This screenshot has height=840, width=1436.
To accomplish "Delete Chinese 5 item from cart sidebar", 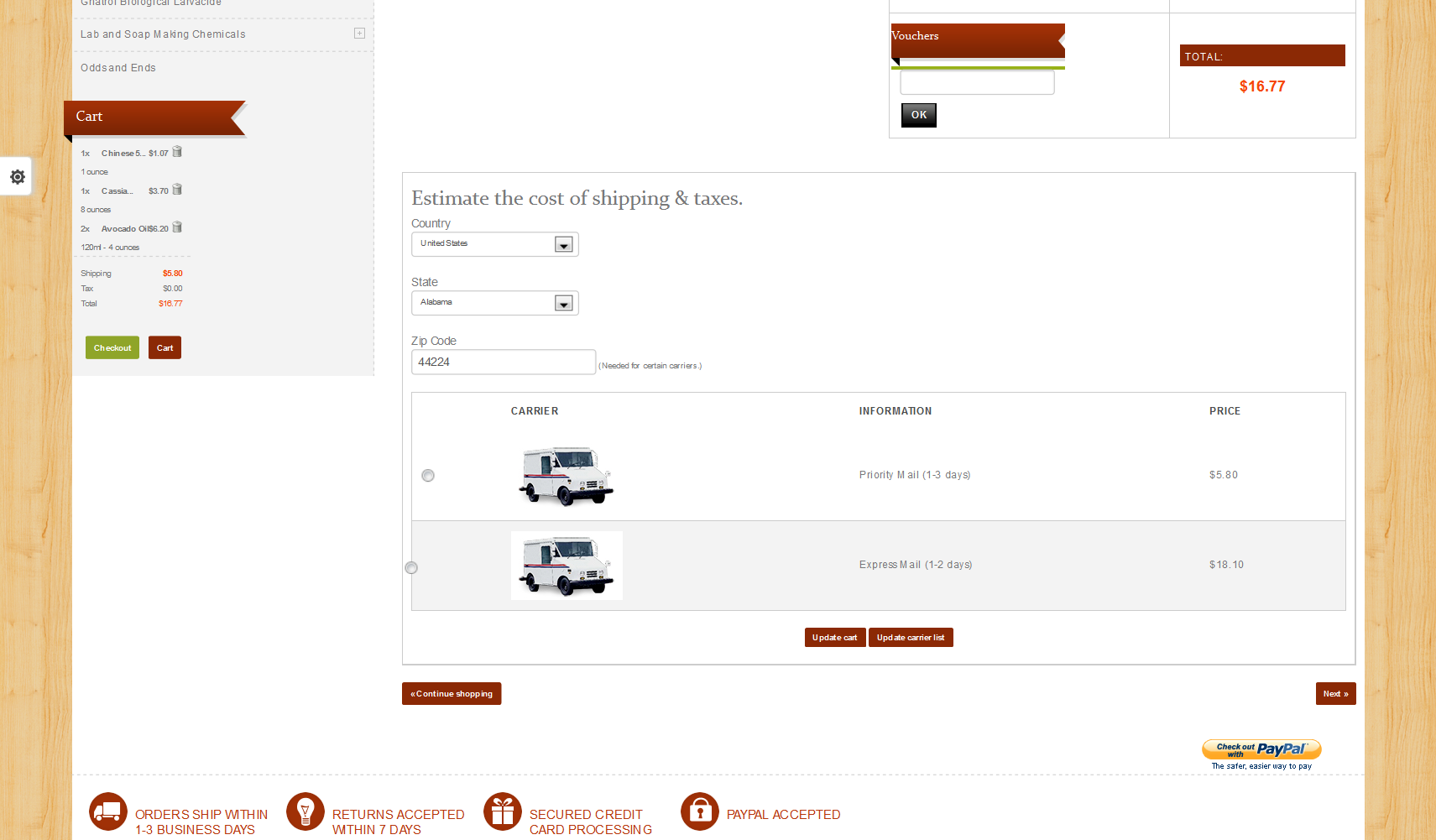I will pos(177,152).
